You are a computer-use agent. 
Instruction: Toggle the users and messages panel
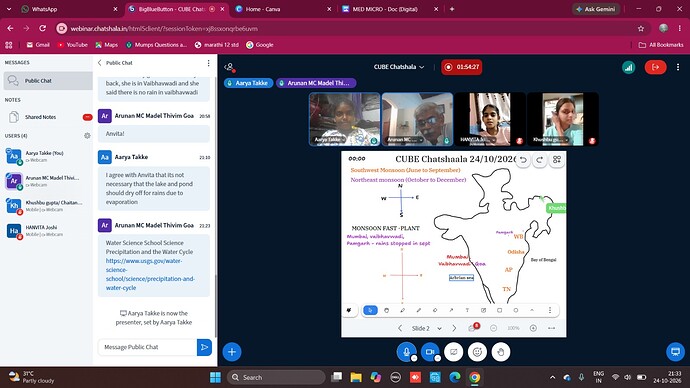[x=229, y=67]
